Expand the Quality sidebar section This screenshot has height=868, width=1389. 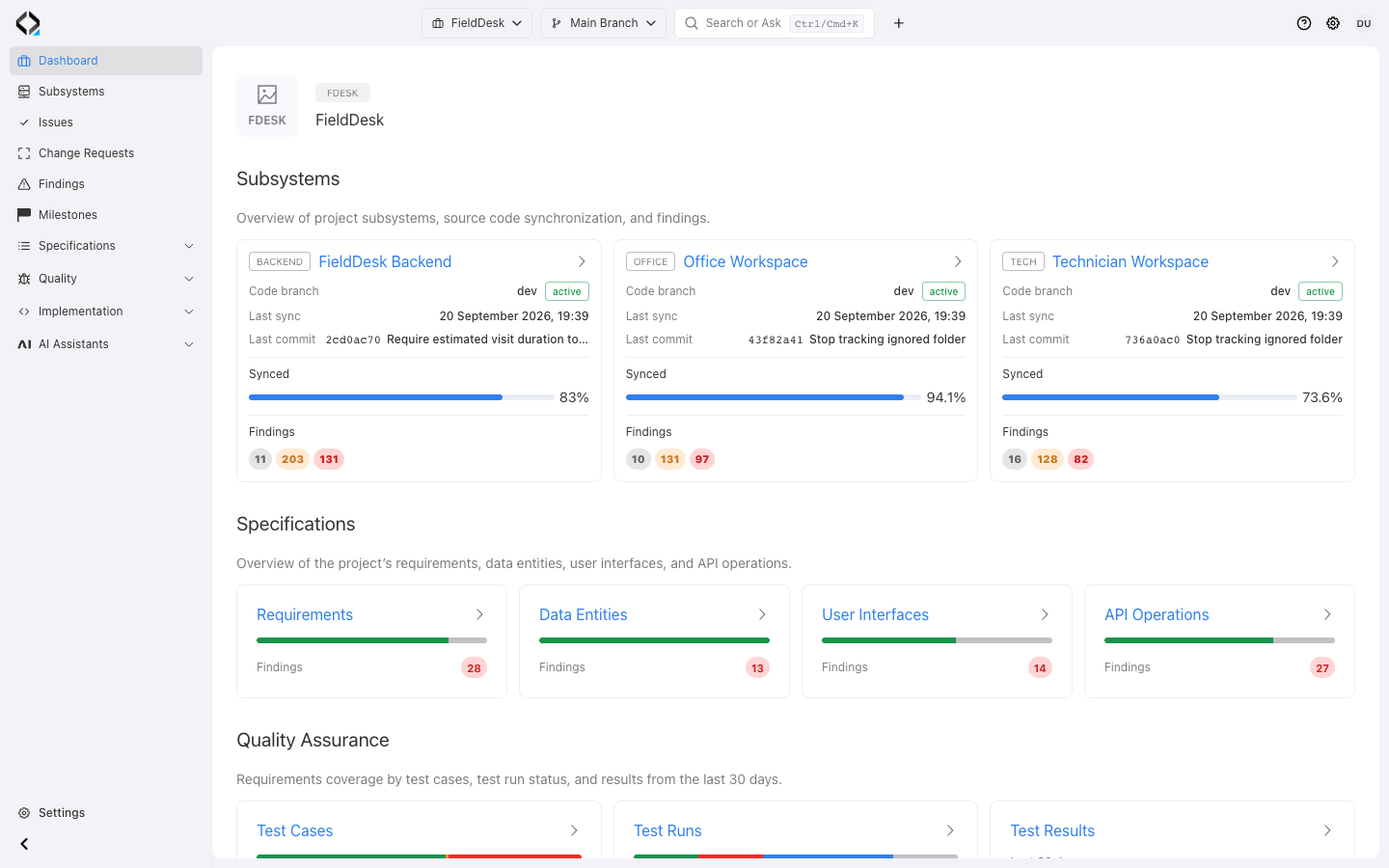coord(106,279)
